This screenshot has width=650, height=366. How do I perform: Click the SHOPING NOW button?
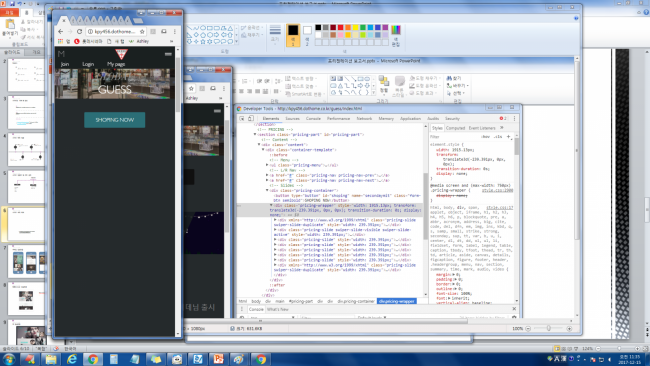coord(115,120)
